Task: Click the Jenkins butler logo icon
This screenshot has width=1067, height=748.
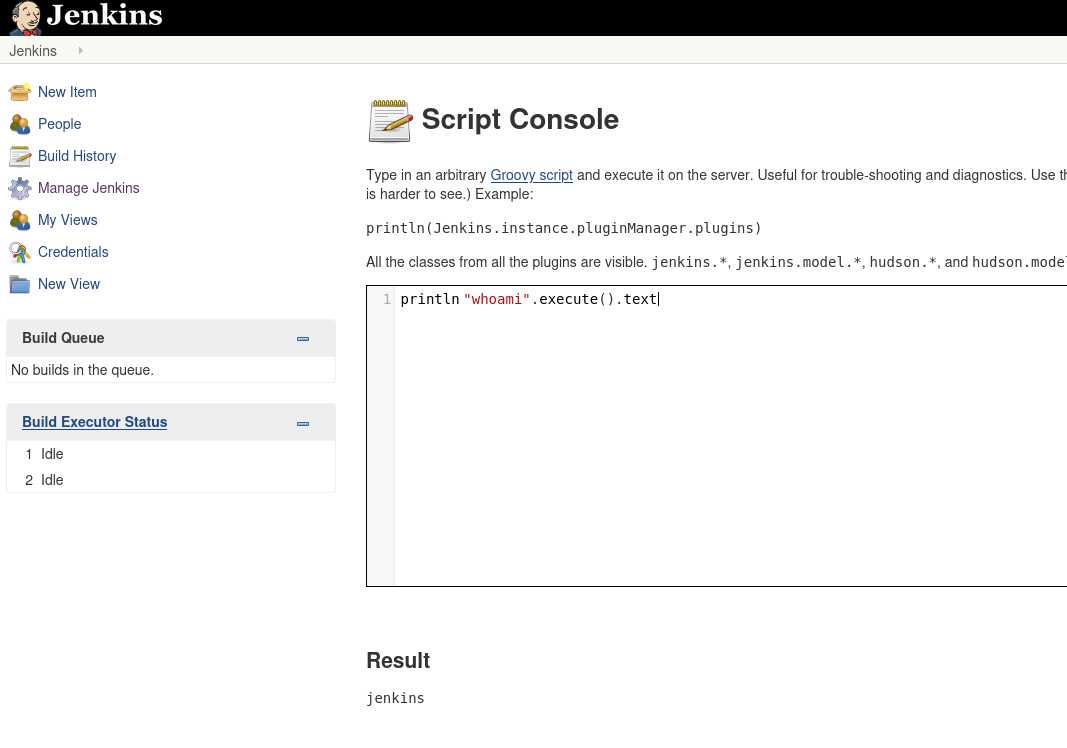Action: click(x=26, y=18)
